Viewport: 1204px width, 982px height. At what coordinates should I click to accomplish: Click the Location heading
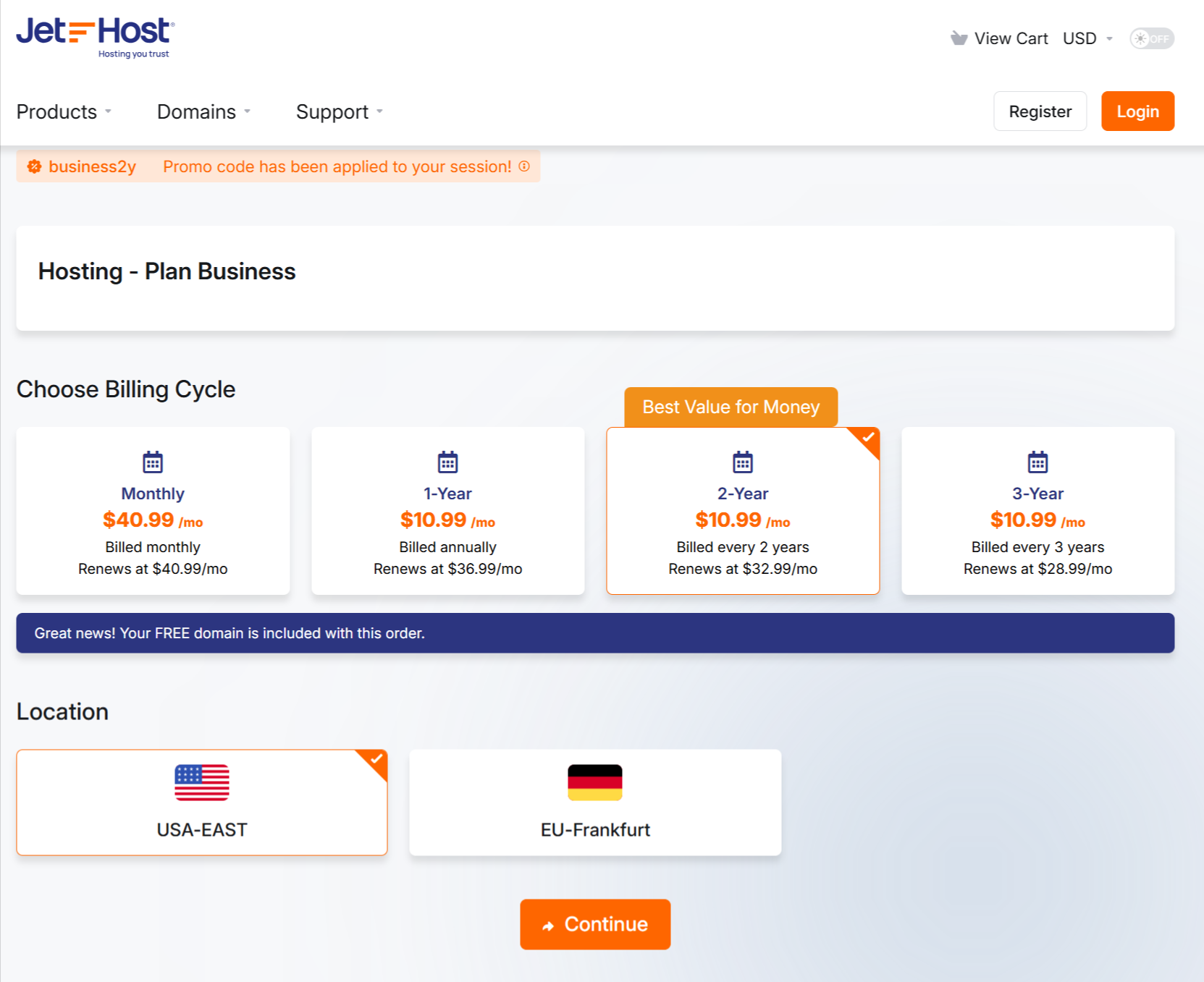(x=62, y=711)
